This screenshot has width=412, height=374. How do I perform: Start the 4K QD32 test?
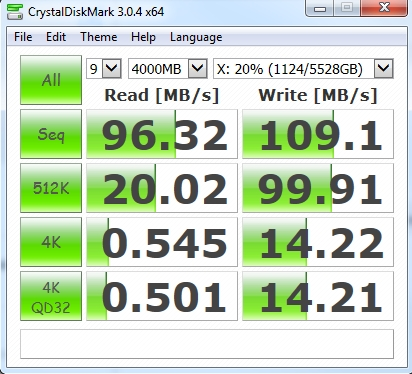(51, 296)
